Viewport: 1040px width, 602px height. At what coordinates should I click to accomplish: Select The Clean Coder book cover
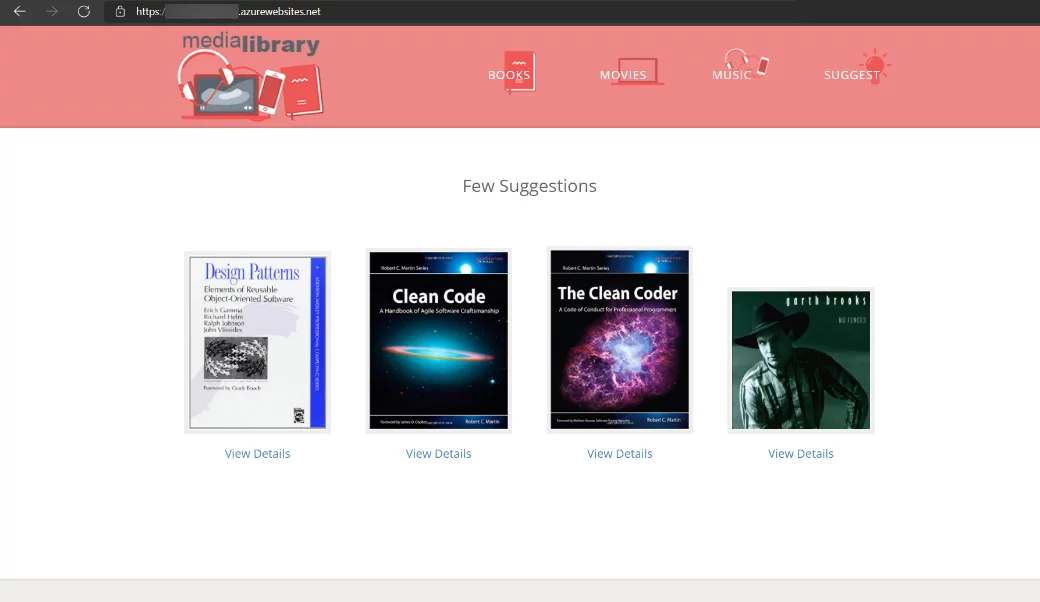click(x=619, y=340)
